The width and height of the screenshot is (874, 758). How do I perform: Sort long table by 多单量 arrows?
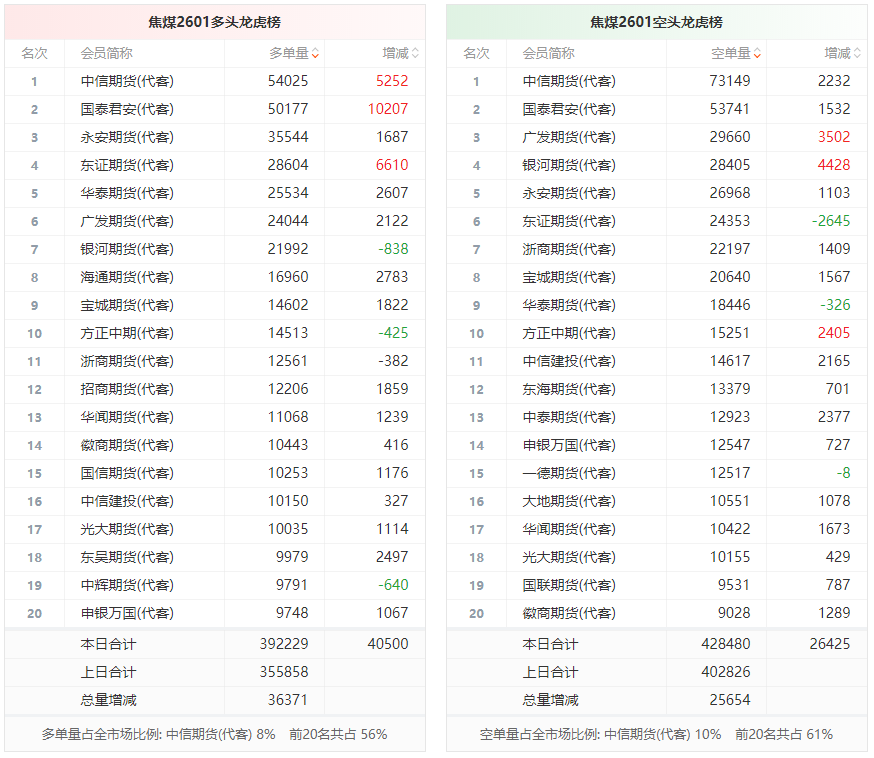pos(315,54)
